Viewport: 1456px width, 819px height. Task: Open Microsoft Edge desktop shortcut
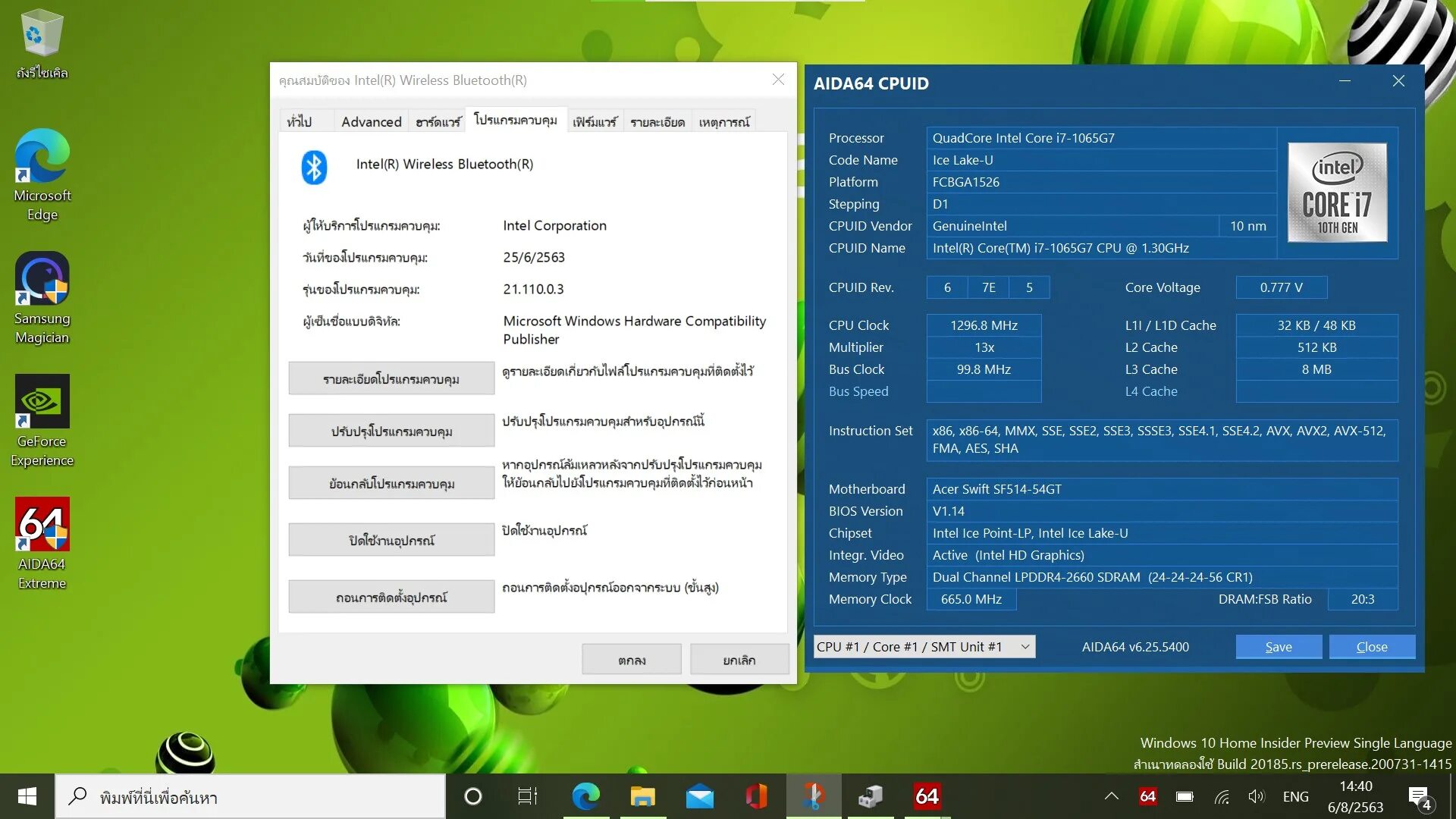click(42, 175)
